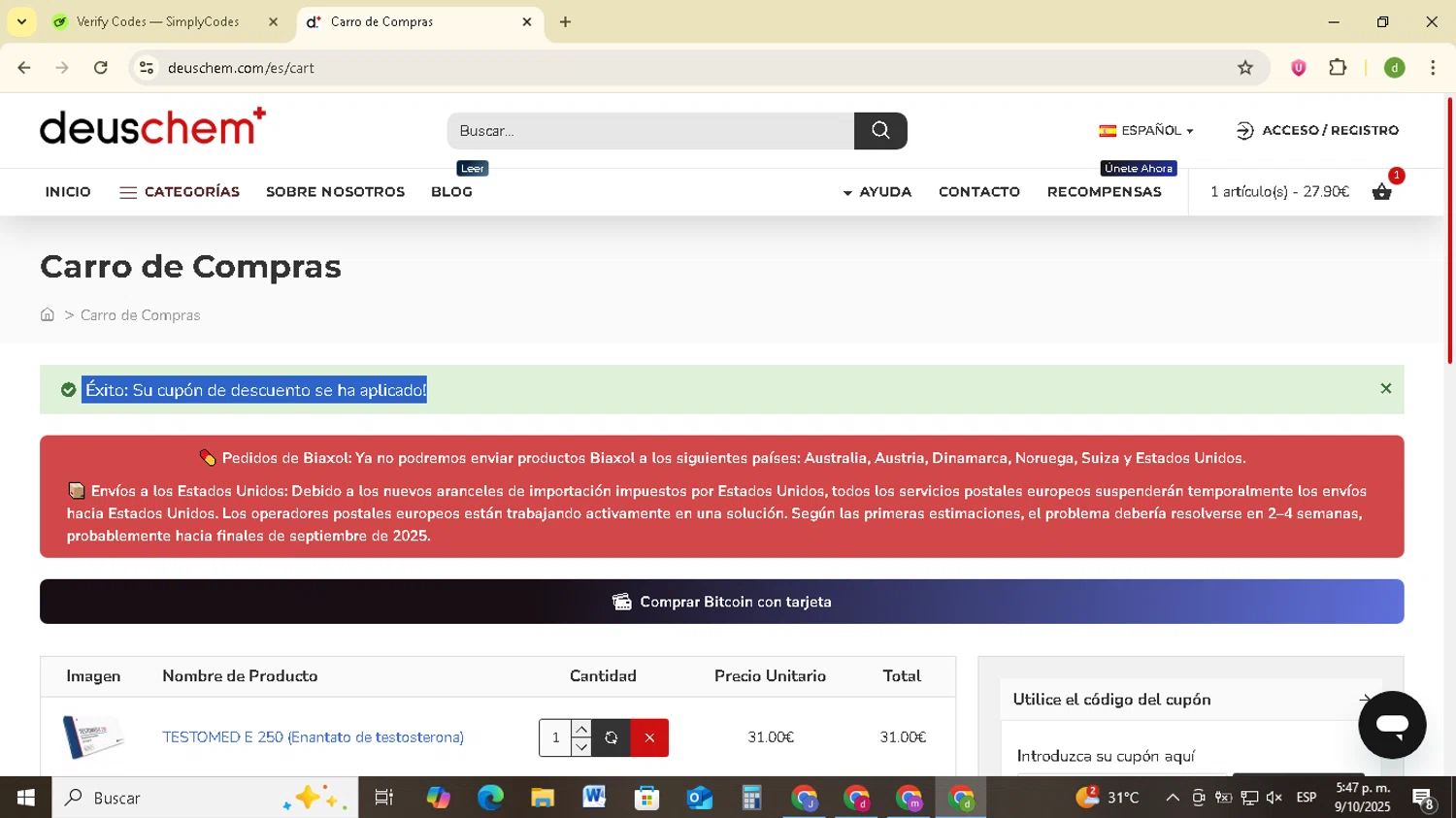
Task: Click the TESTOMED product thumbnail
Action: 93,737
